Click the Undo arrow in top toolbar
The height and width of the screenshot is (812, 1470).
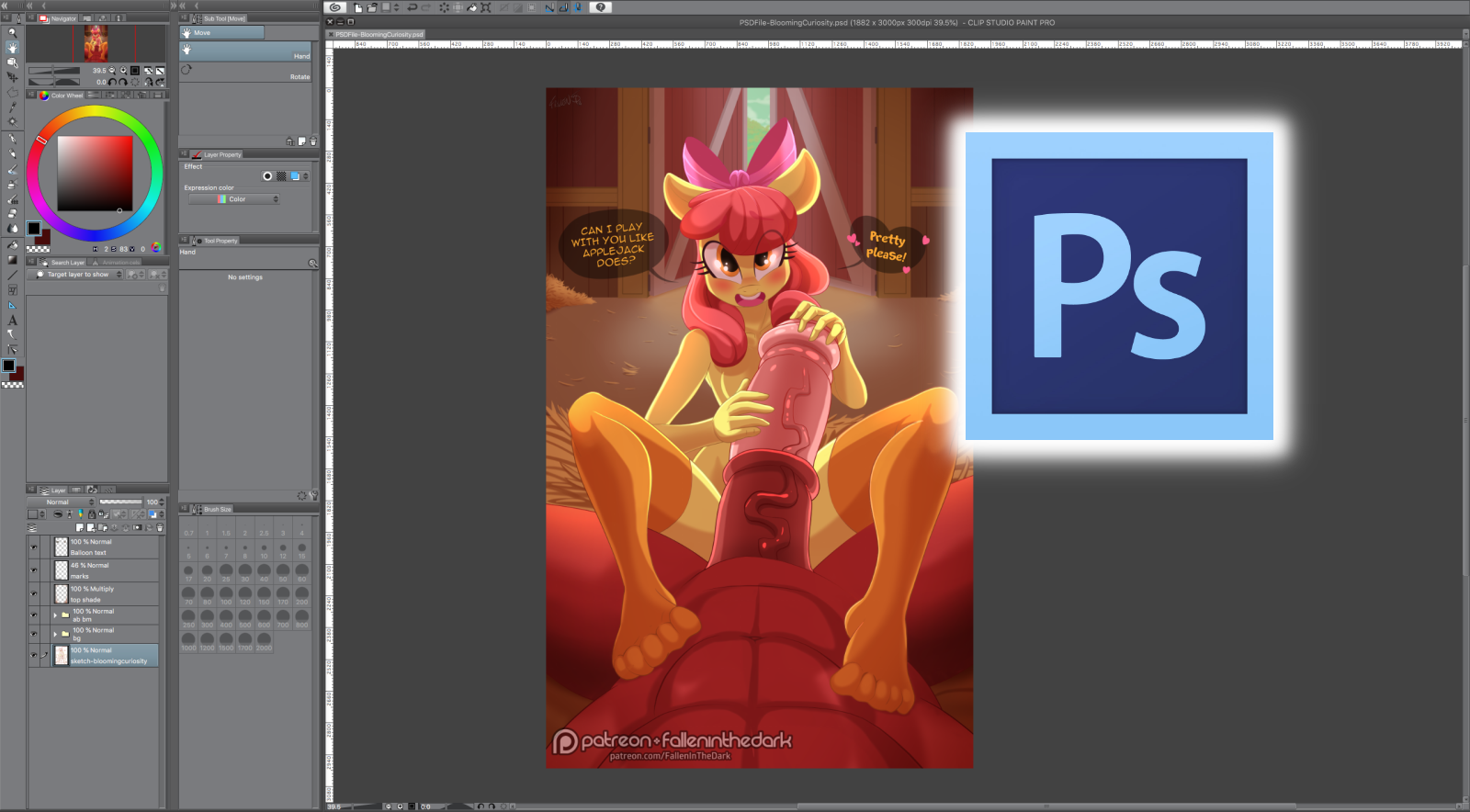[412, 7]
